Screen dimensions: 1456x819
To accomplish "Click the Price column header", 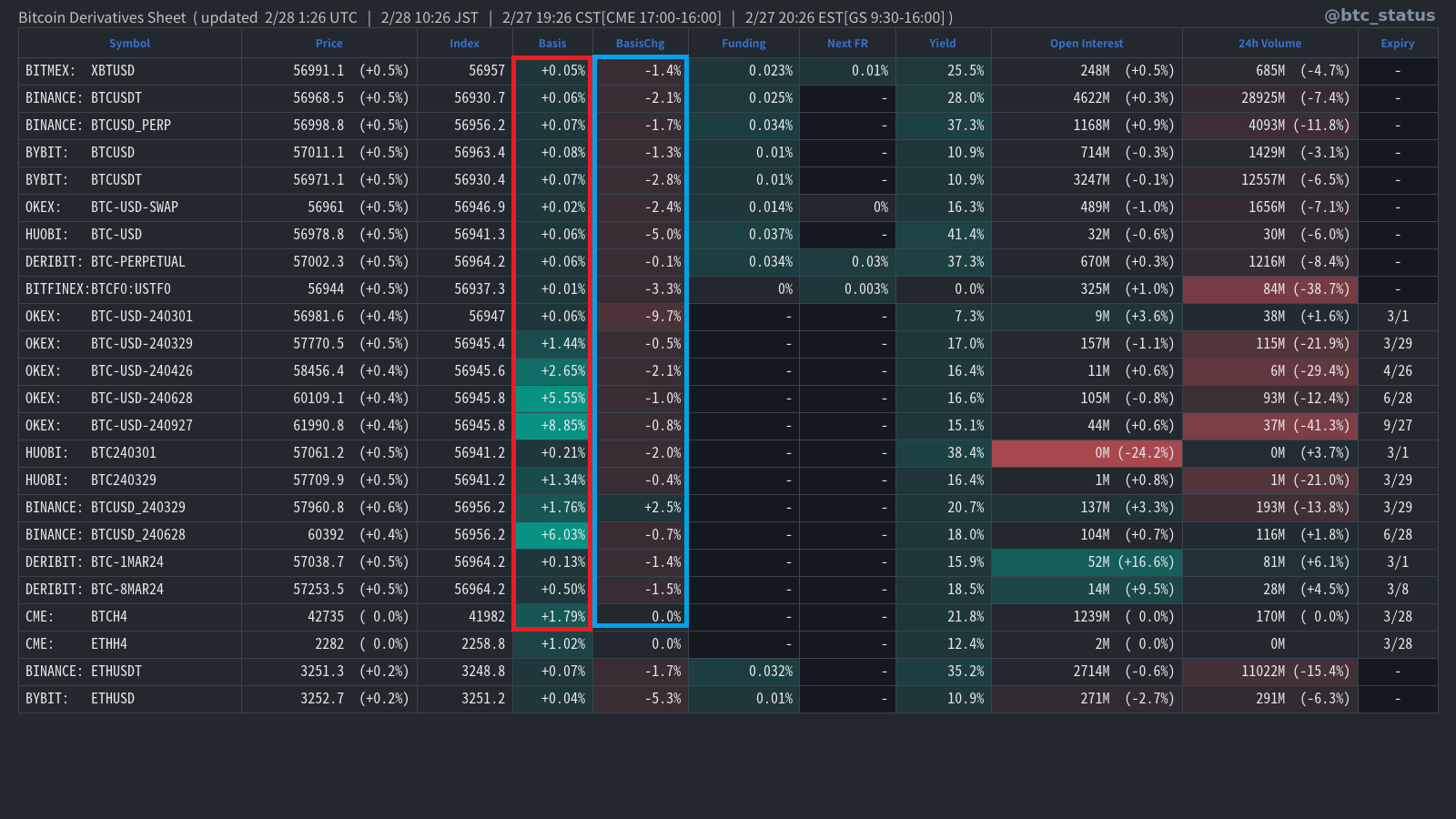I will pos(329,44).
